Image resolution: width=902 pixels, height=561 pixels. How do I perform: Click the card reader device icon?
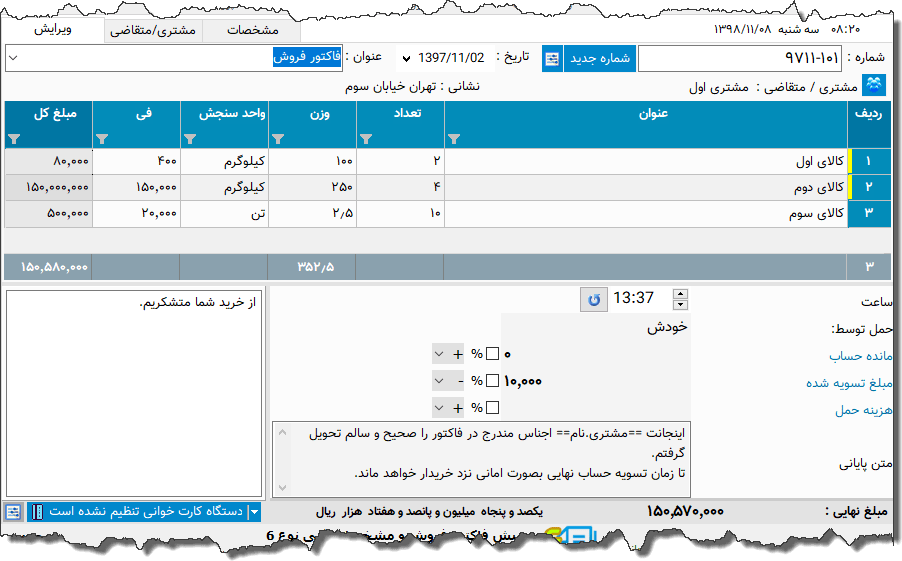(37, 511)
